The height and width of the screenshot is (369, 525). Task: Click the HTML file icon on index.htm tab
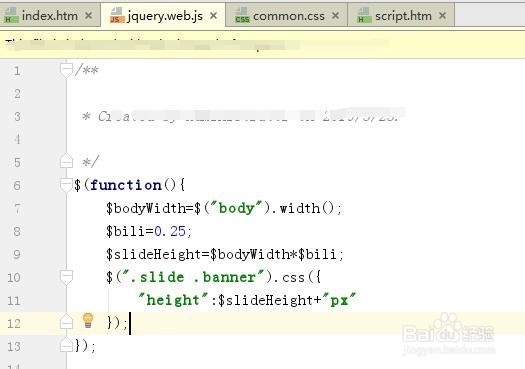click(11, 16)
